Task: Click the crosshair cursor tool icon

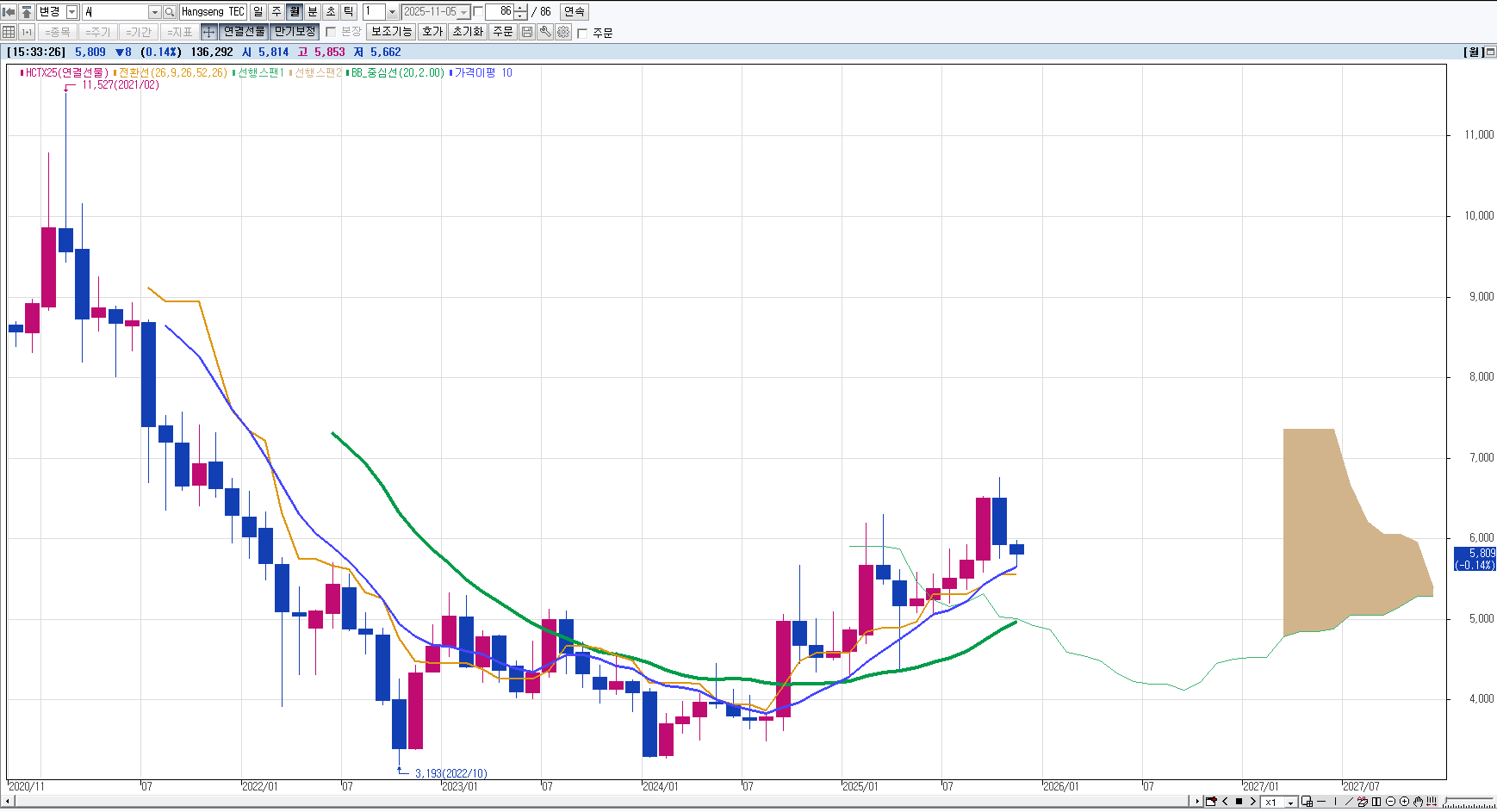Action: coord(208,32)
